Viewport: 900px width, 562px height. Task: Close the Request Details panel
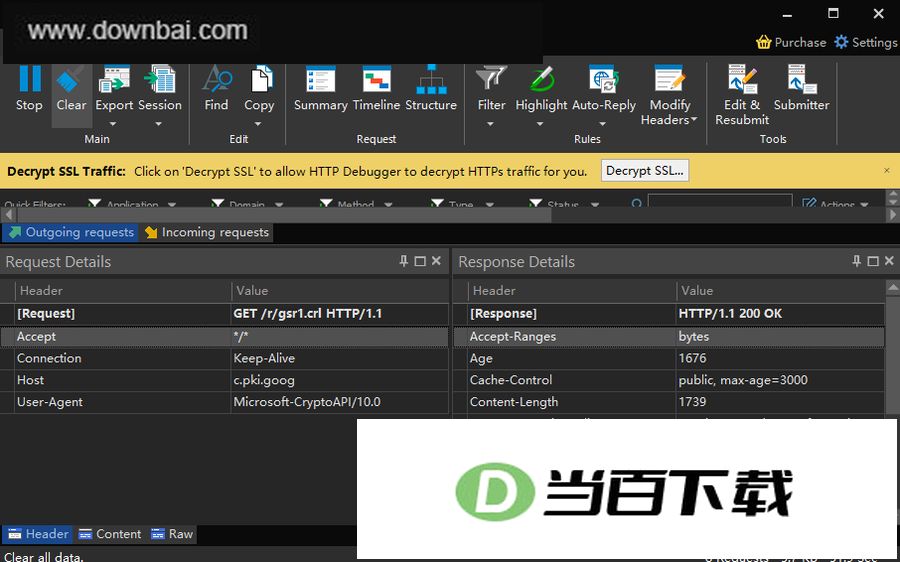pos(436,261)
